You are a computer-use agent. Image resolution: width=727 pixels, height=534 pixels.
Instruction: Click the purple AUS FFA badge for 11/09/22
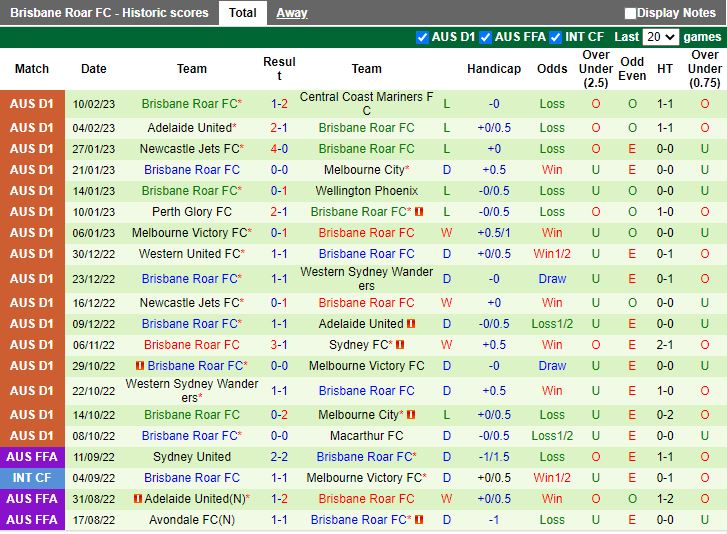click(31, 457)
